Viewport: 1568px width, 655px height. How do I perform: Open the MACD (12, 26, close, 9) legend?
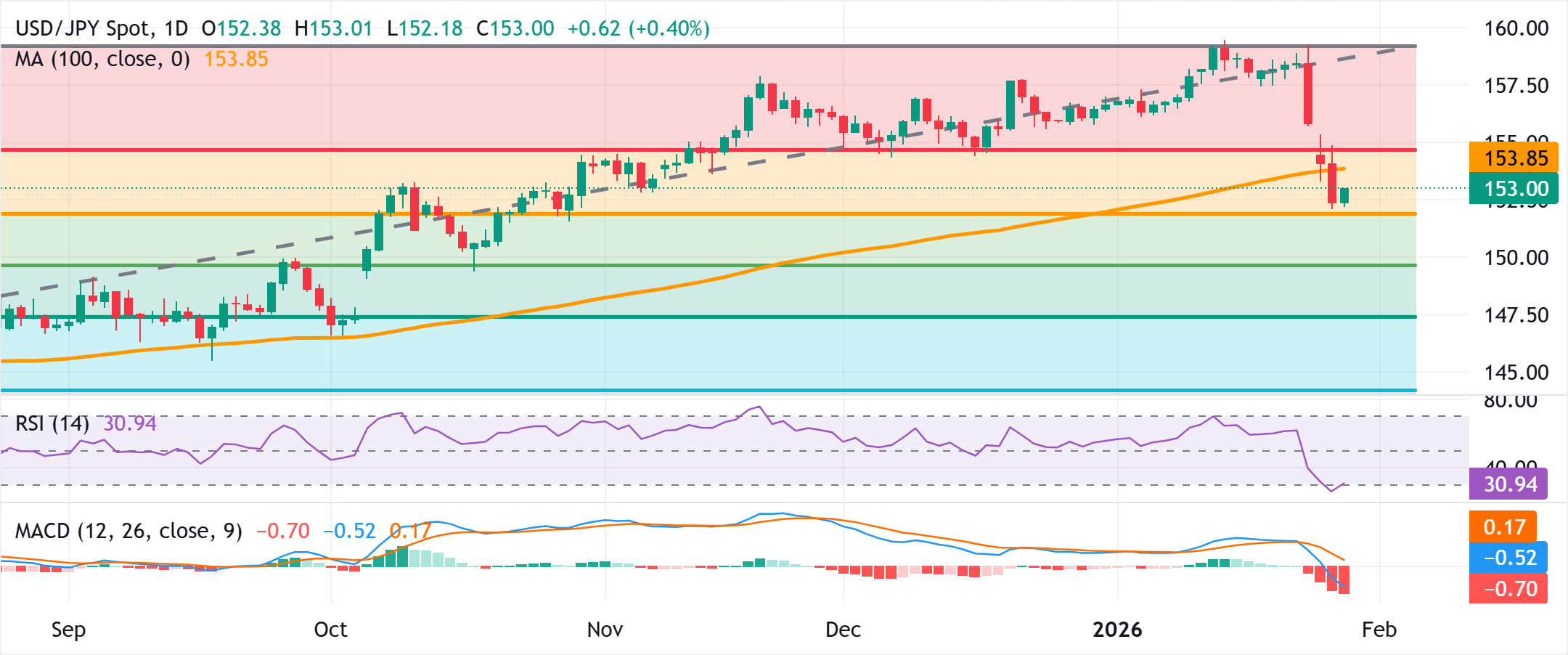(128, 531)
